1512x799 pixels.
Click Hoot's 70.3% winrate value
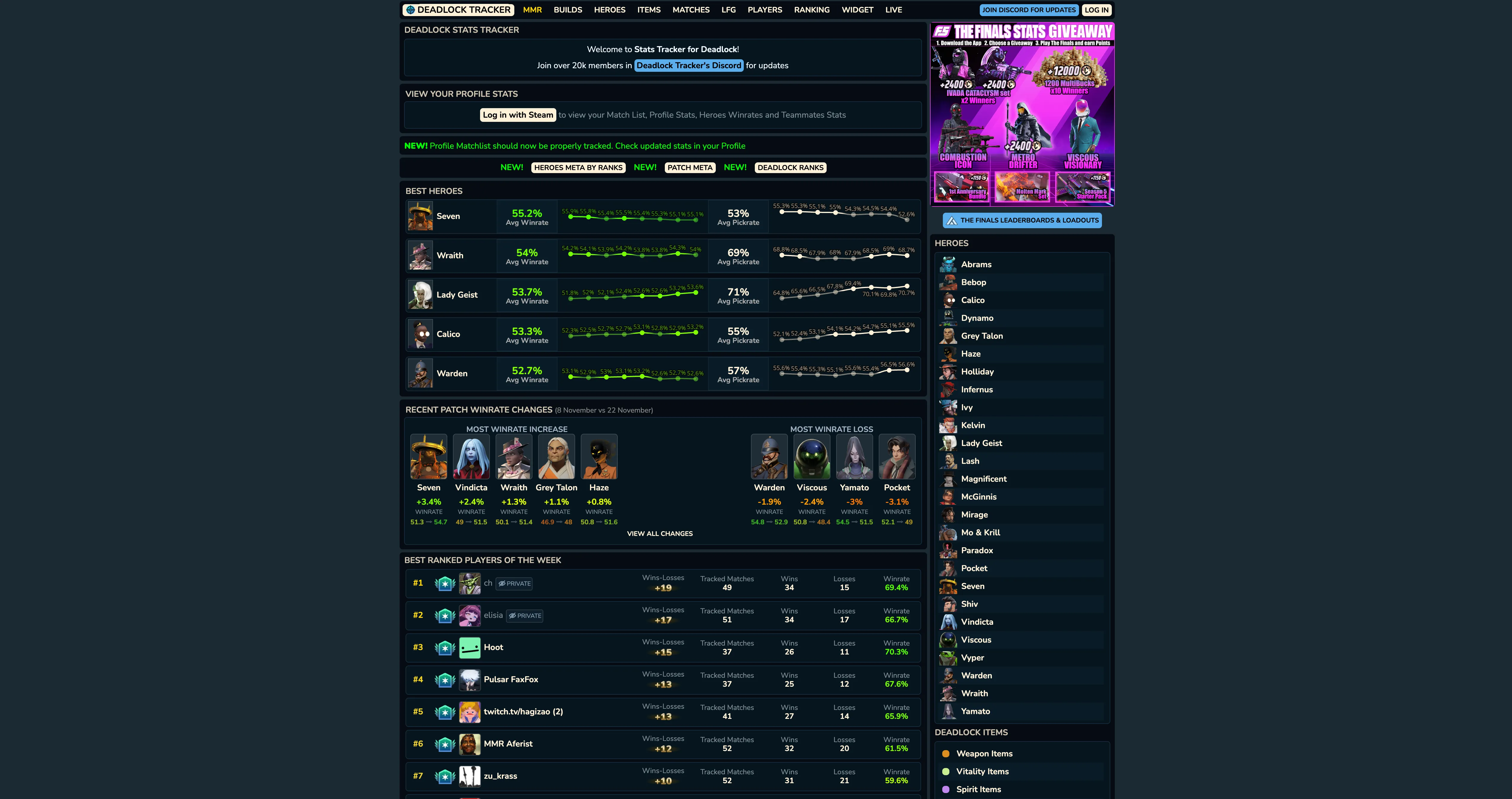[x=896, y=652]
